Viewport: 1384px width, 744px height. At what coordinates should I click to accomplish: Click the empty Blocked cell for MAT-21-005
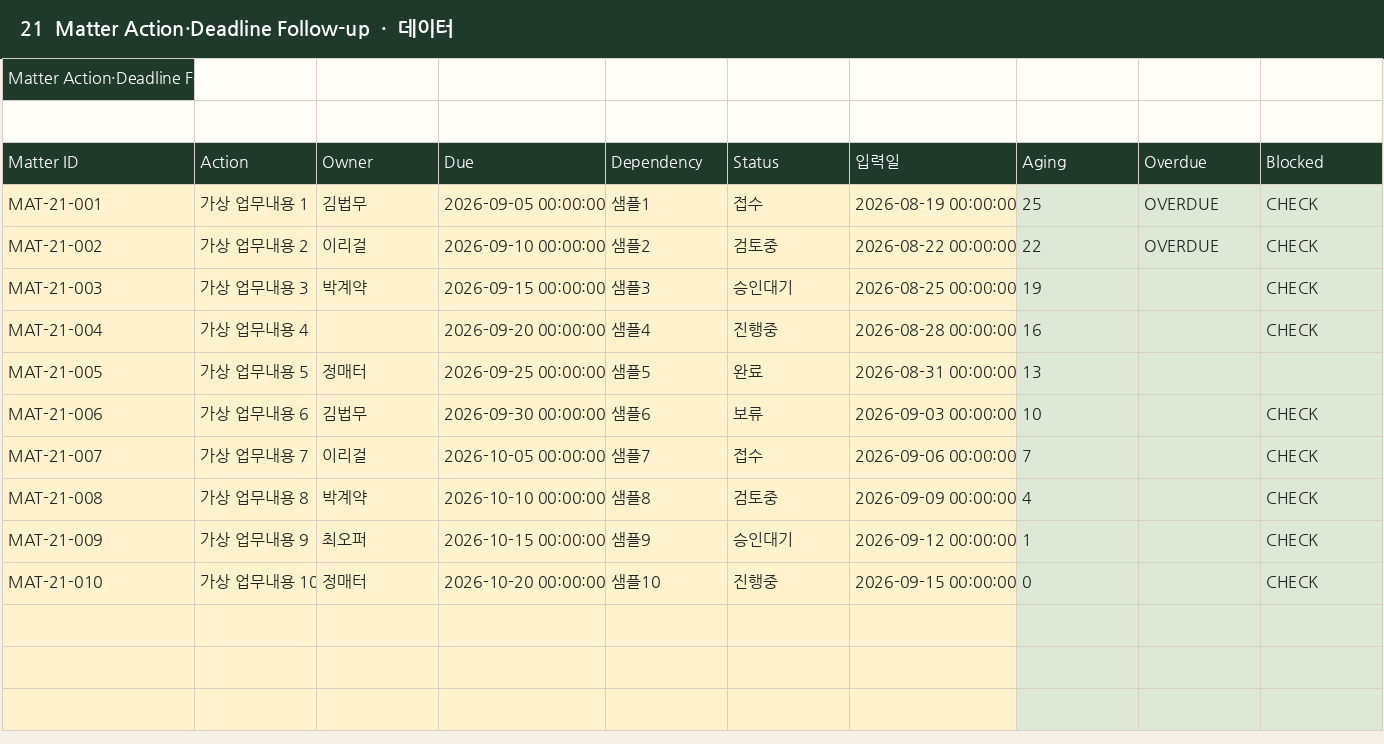(x=1321, y=373)
